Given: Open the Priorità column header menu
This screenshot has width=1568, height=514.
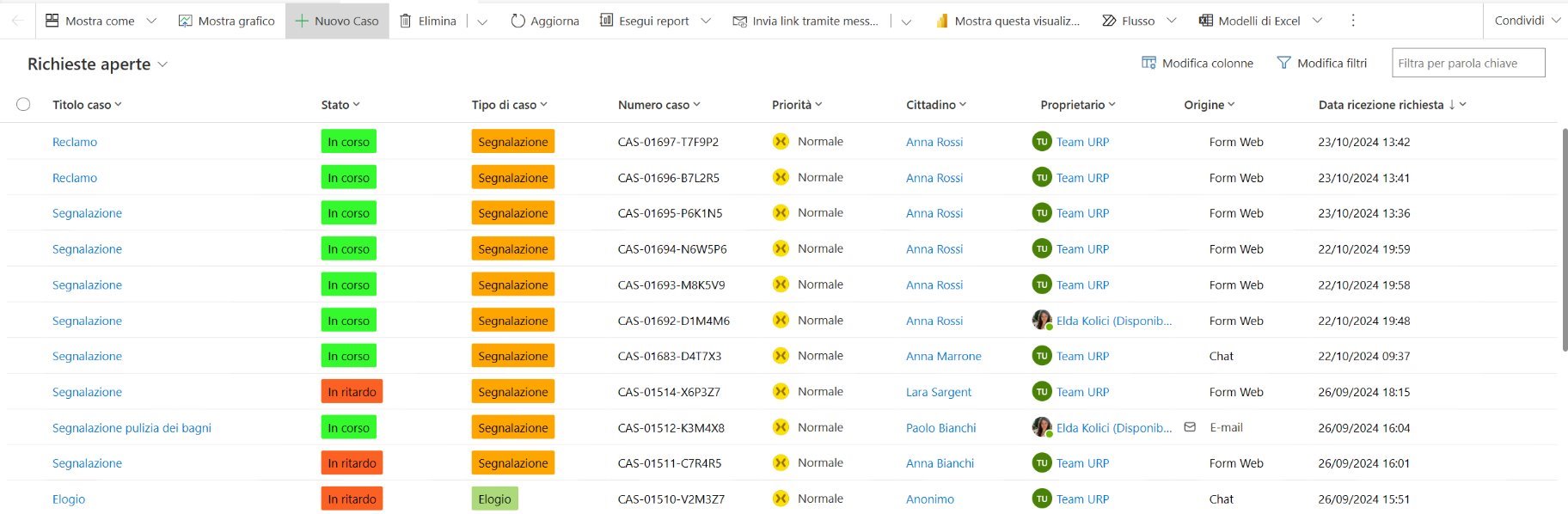Looking at the screenshot, I should click(797, 105).
